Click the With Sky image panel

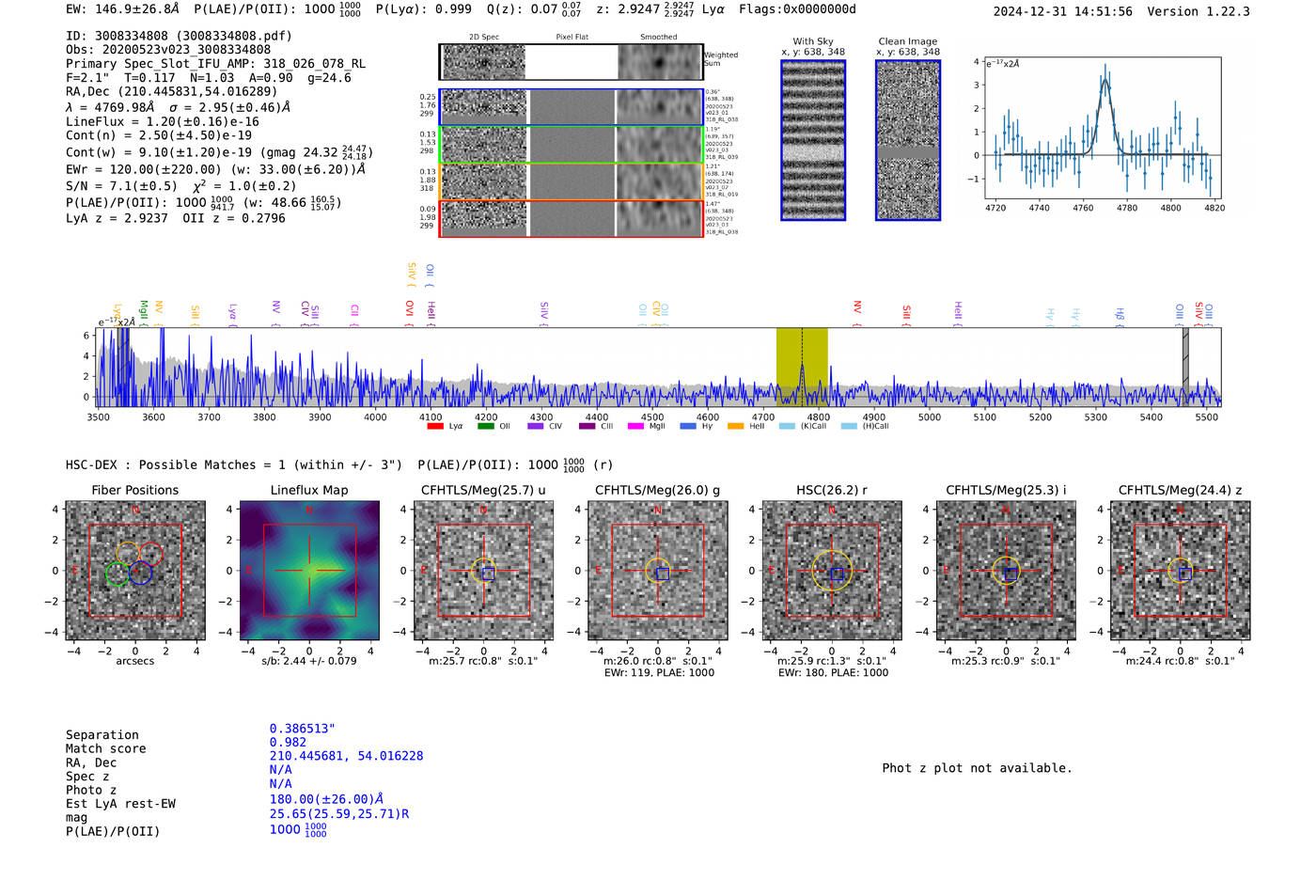pyautogui.click(x=813, y=140)
